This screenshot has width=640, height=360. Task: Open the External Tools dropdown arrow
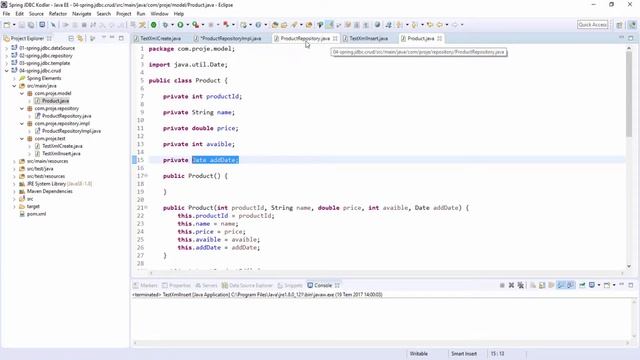tap(202, 25)
